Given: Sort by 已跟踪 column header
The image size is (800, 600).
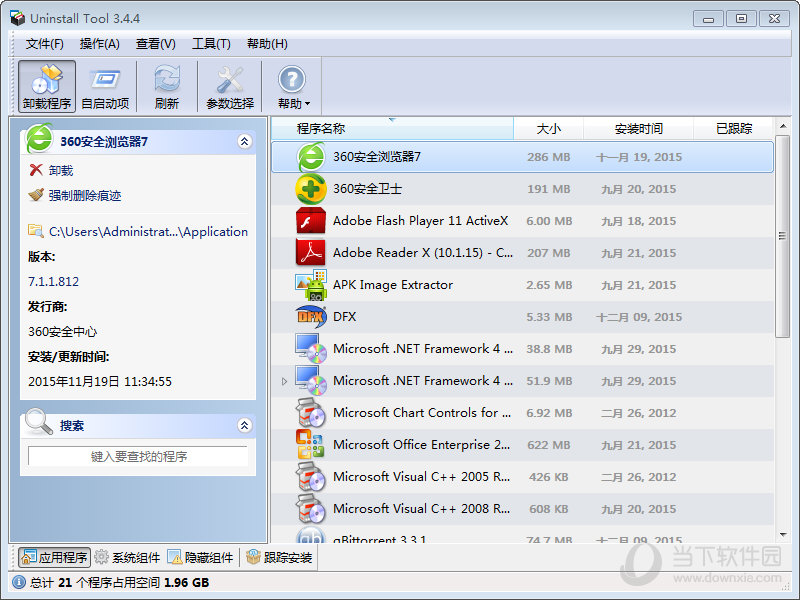Looking at the screenshot, I should pos(734,128).
